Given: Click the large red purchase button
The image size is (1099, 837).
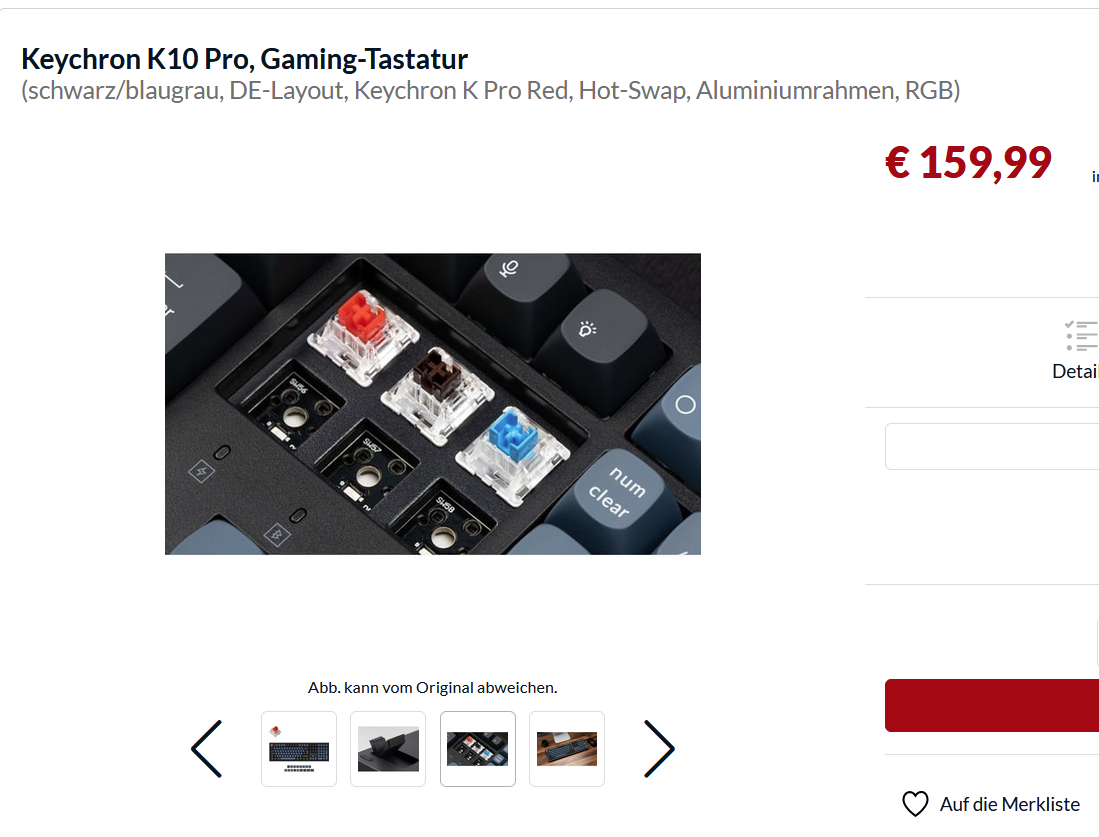Looking at the screenshot, I should (x=992, y=705).
